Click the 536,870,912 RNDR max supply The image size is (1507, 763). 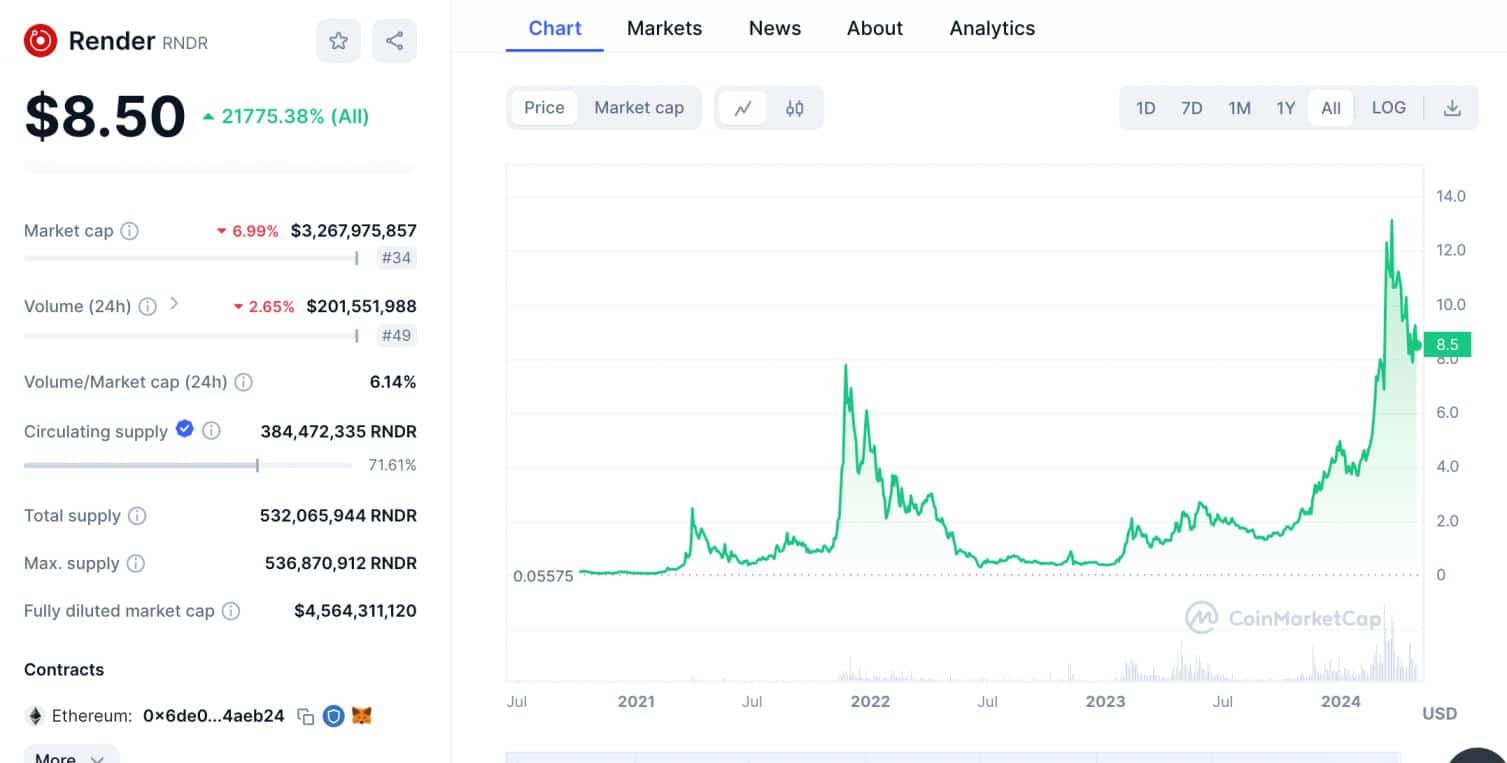point(340,564)
